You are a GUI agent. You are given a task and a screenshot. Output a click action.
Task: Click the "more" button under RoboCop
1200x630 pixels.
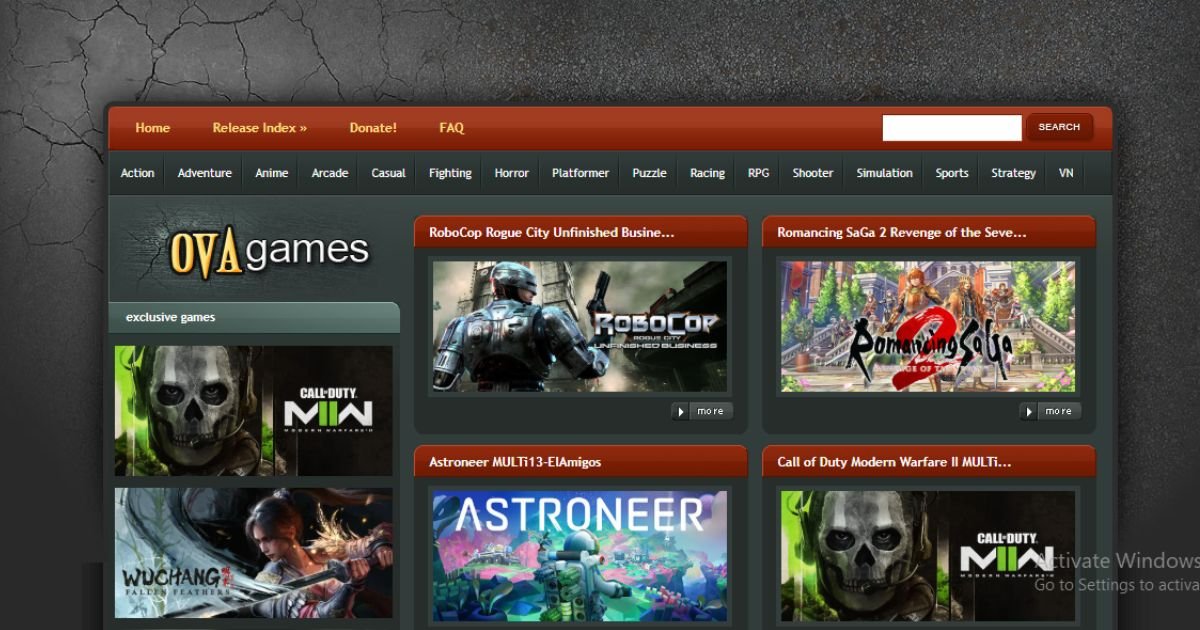(702, 411)
